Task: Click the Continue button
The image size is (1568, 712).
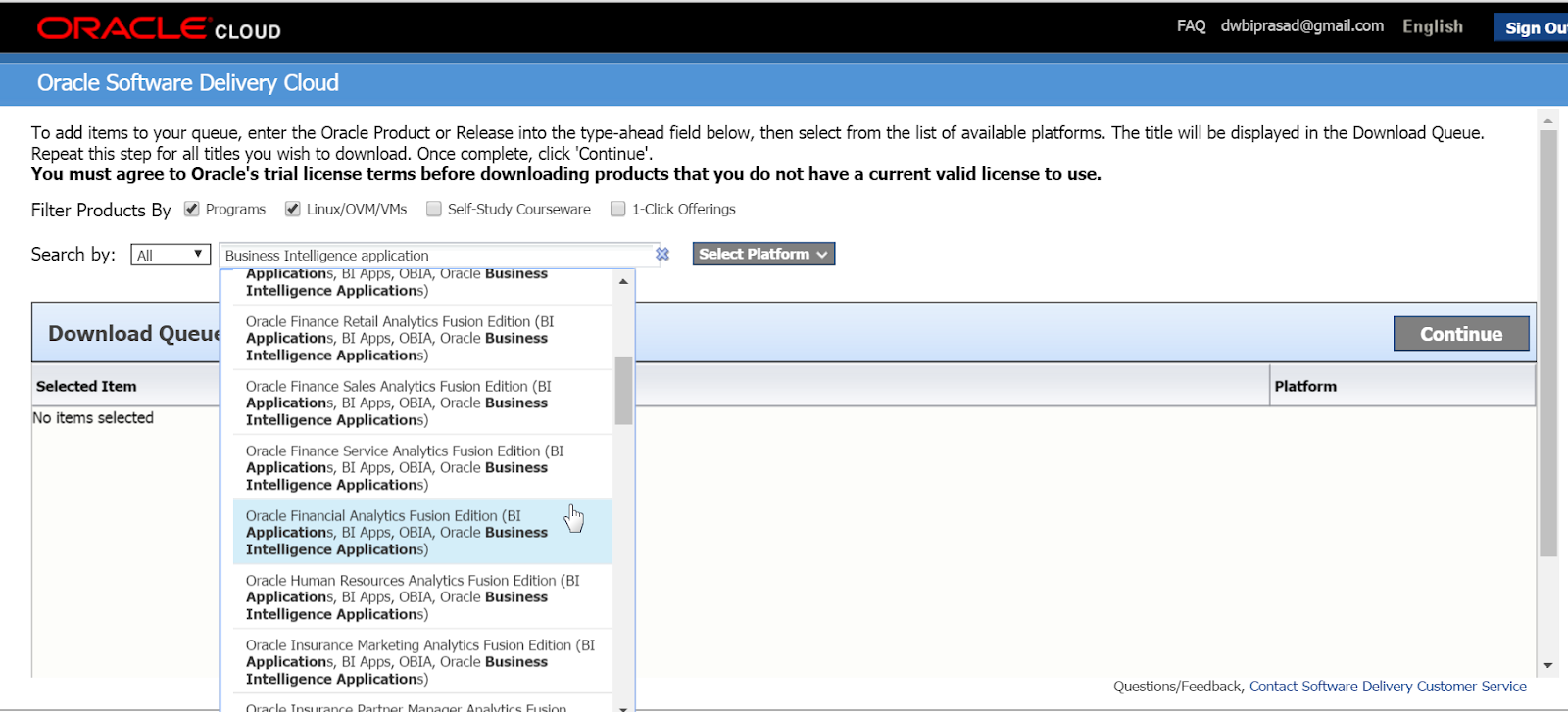Action: pyautogui.click(x=1461, y=334)
